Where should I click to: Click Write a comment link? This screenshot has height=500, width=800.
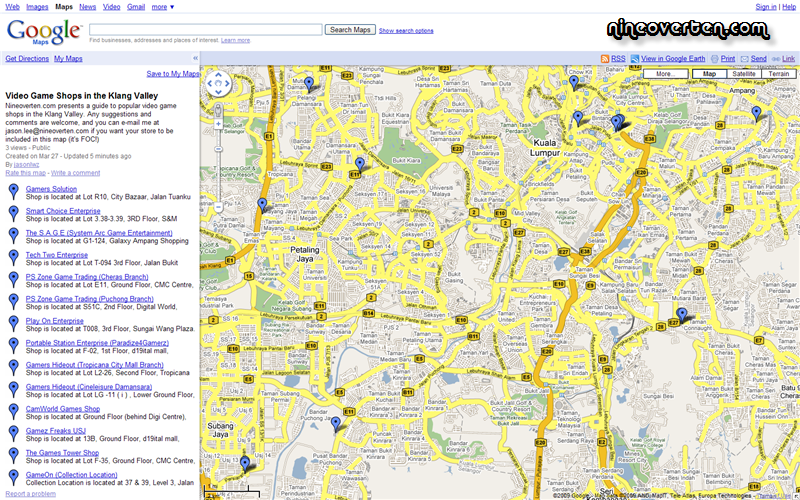76,173
